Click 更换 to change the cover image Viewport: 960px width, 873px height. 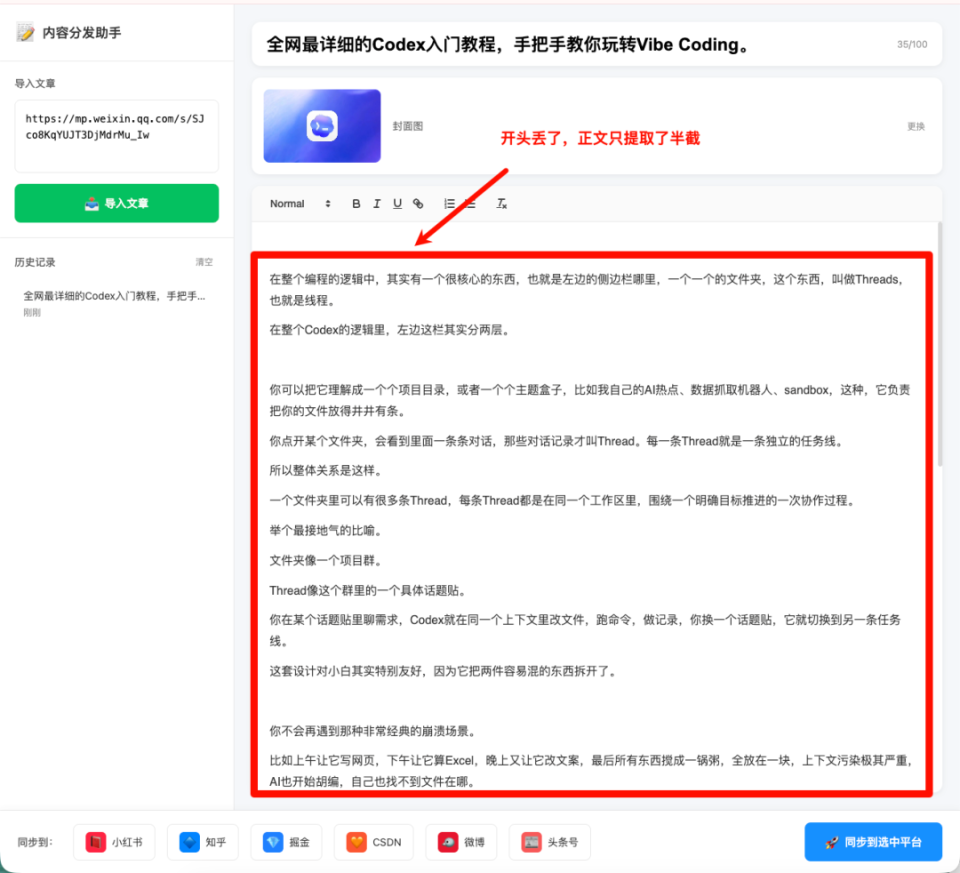[x=917, y=126]
